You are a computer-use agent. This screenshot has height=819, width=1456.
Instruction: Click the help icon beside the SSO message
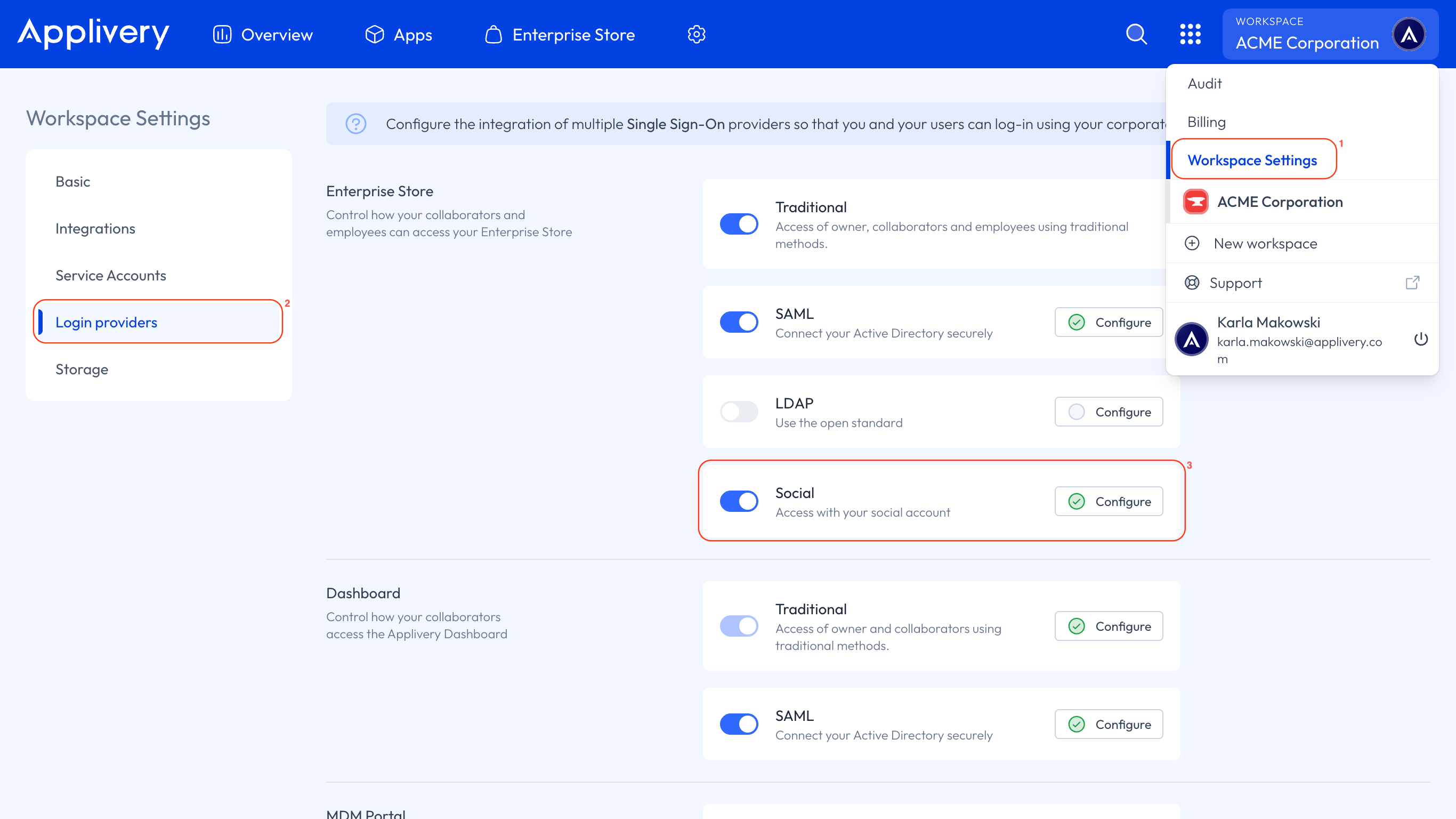[x=355, y=123]
